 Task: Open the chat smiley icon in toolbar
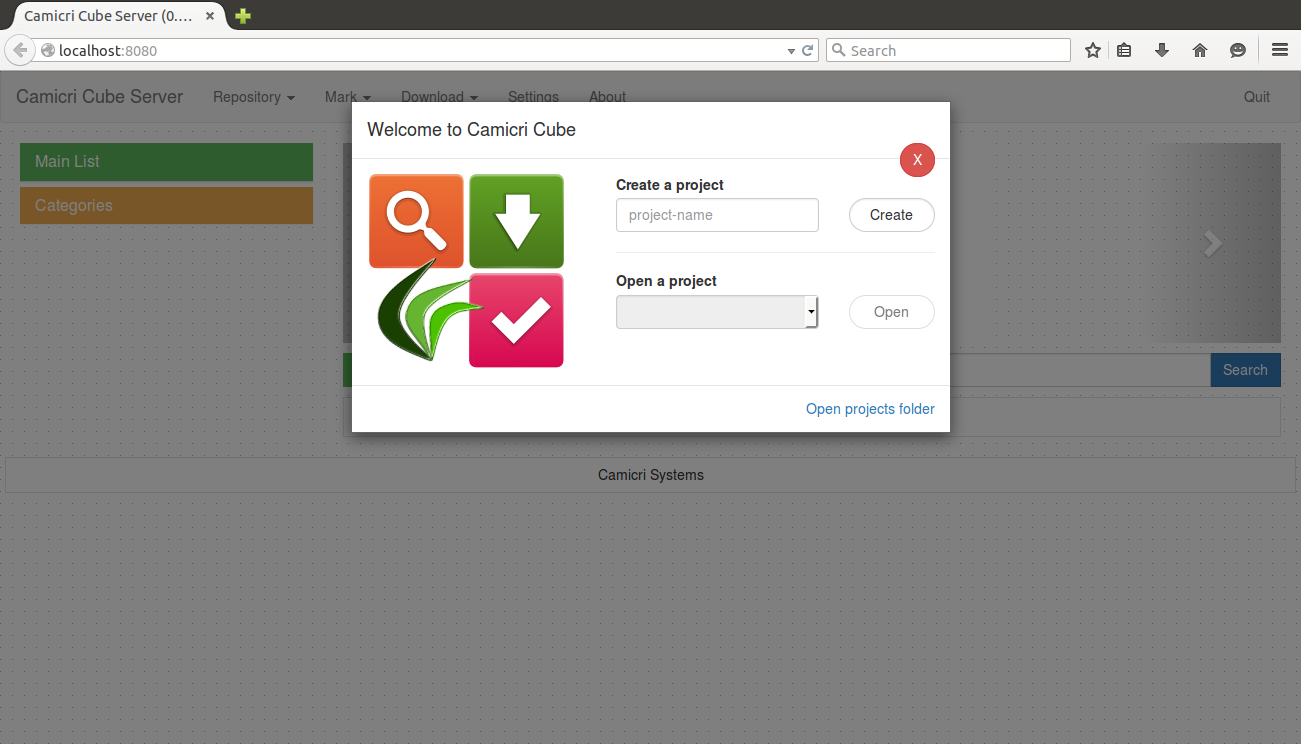1238,50
